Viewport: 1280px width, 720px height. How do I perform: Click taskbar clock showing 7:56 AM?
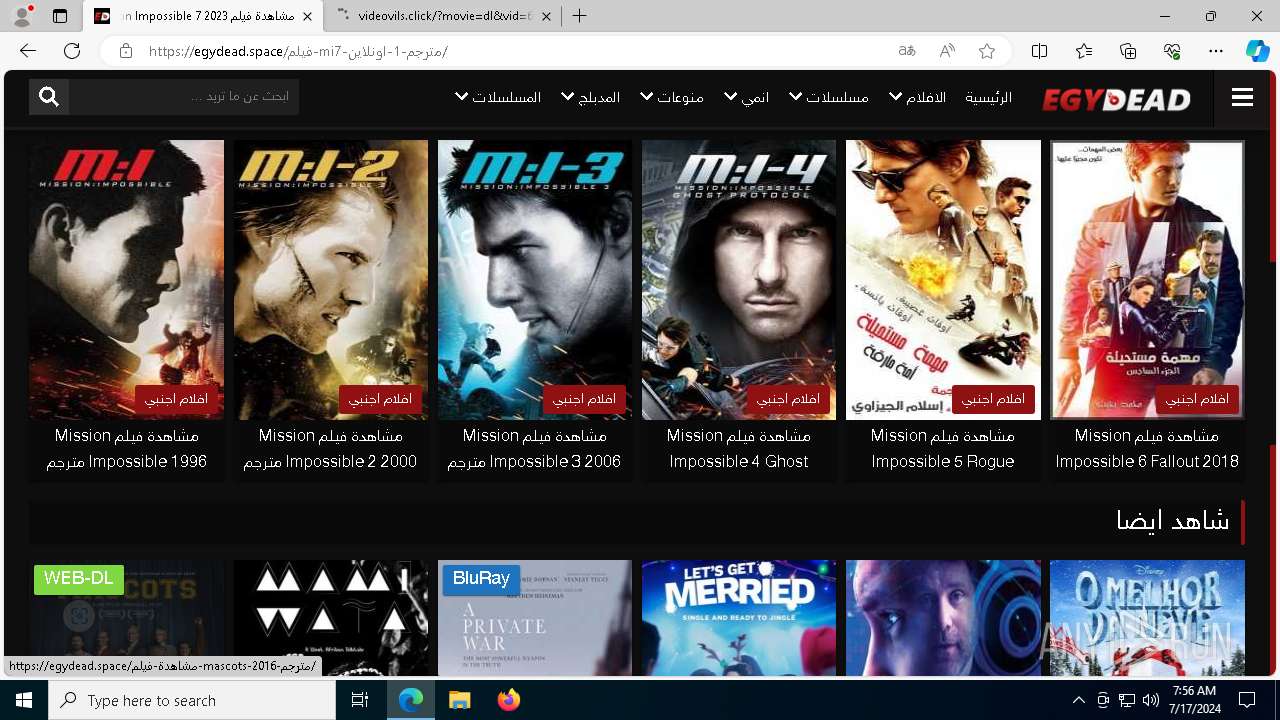pos(1194,700)
